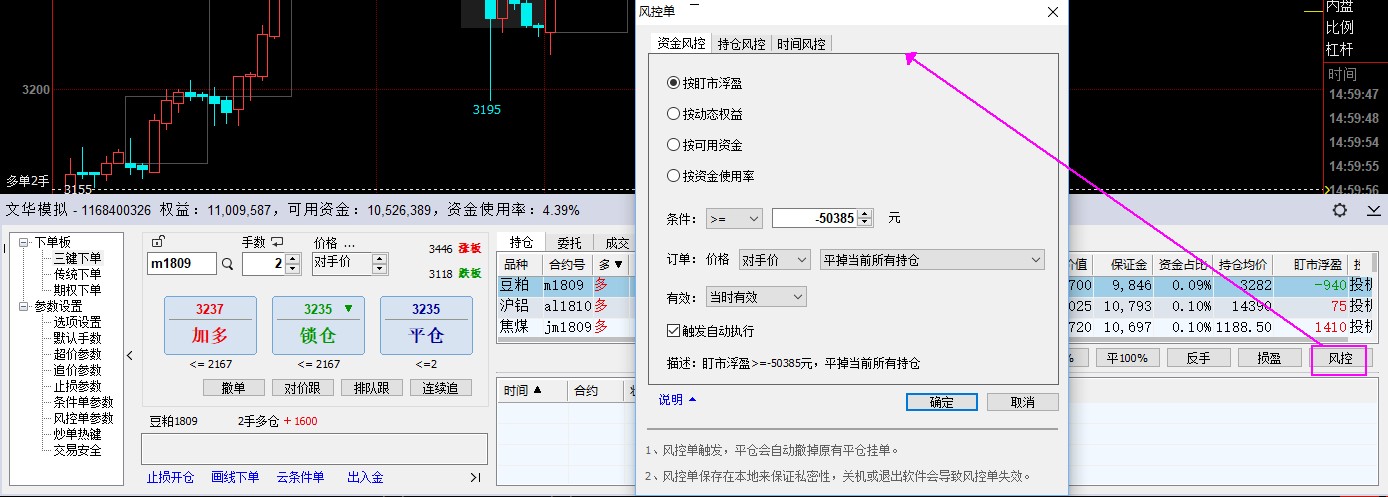Open the 平掉当前所有持仓 action dropdown
Image resolution: width=1388 pixels, height=497 pixels.
(931, 260)
